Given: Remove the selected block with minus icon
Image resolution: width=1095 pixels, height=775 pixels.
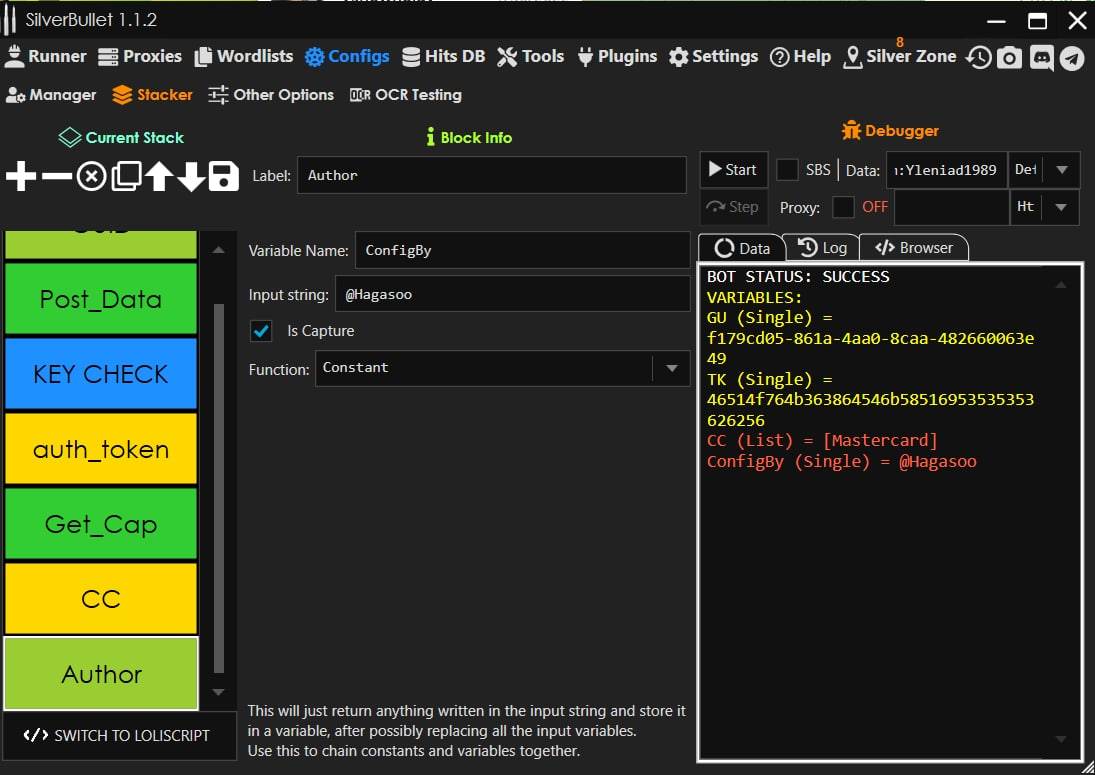Looking at the screenshot, I should click(57, 177).
